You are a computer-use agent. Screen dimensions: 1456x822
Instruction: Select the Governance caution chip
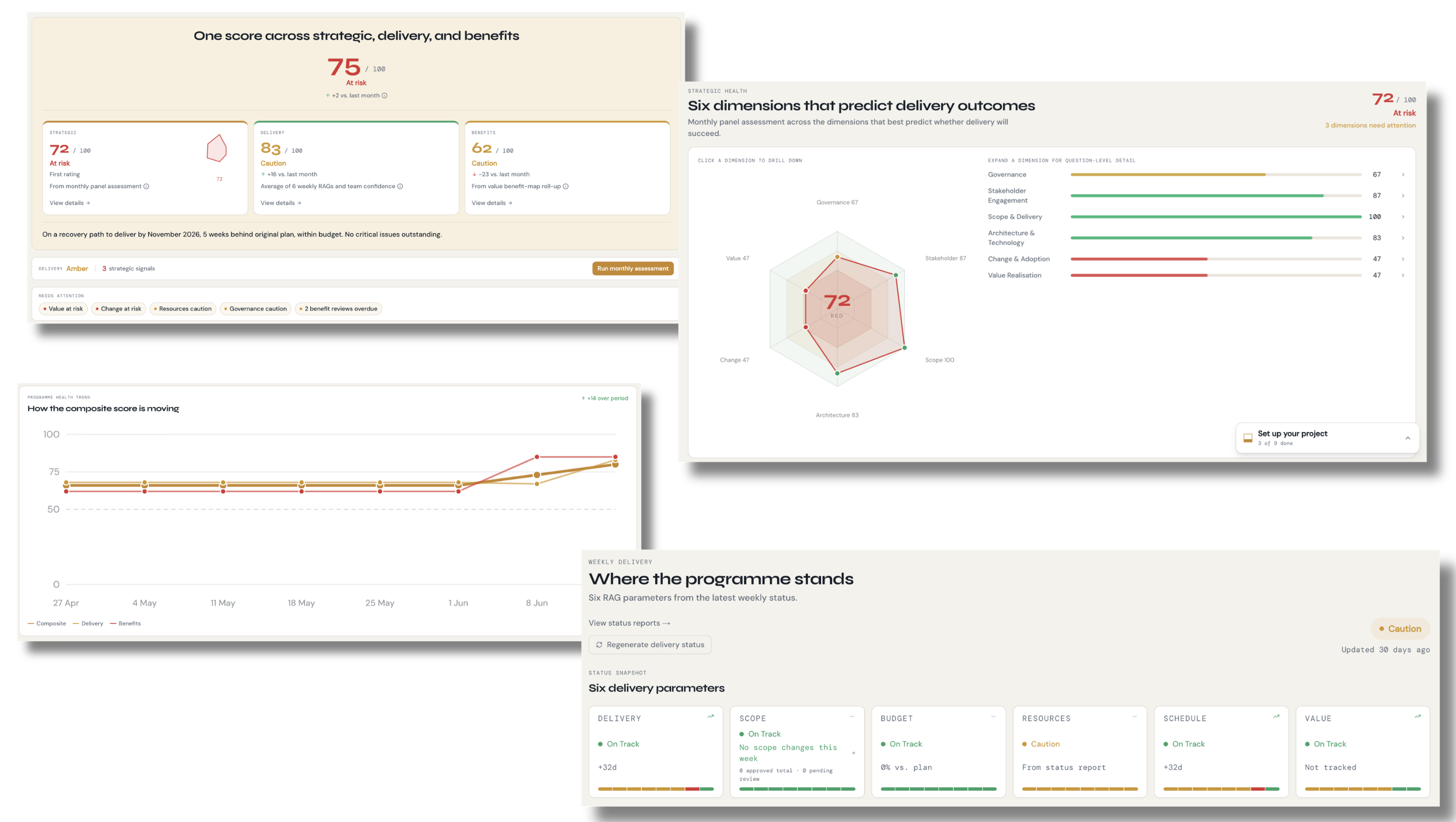256,309
